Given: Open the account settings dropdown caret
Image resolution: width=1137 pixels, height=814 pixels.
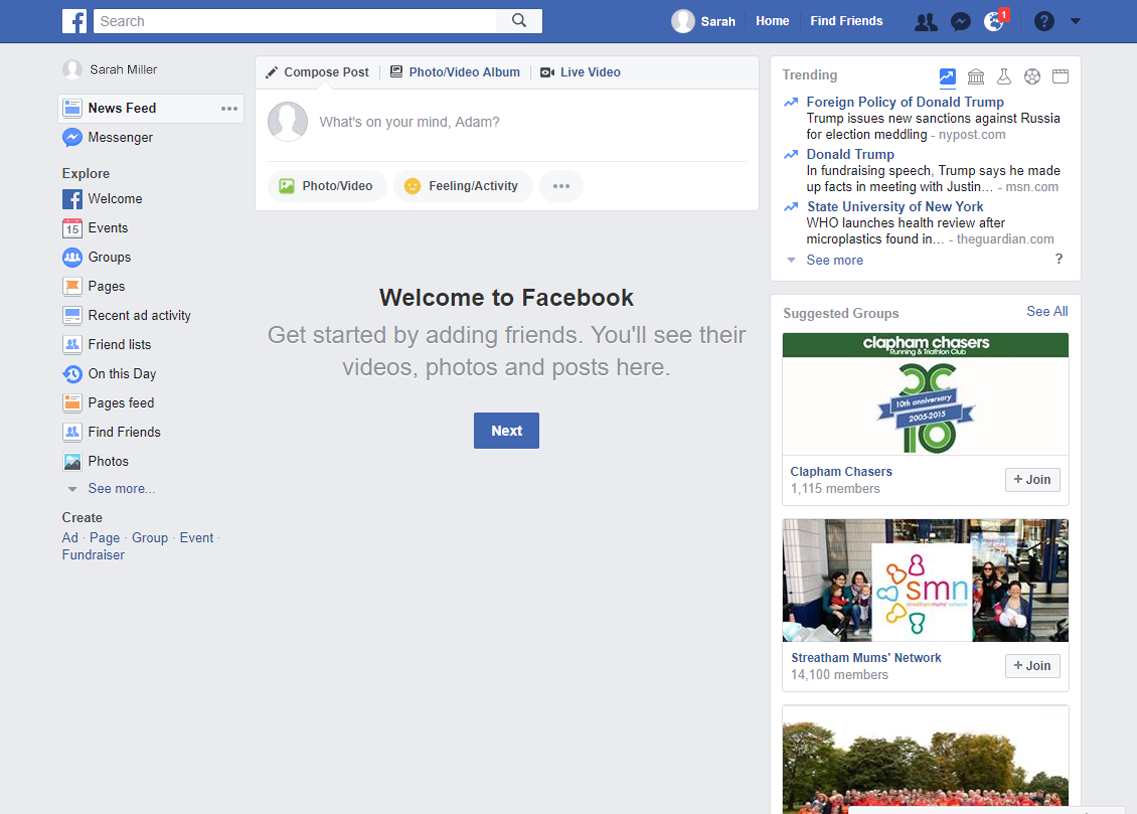Looking at the screenshot, I should click(1075, 21).
